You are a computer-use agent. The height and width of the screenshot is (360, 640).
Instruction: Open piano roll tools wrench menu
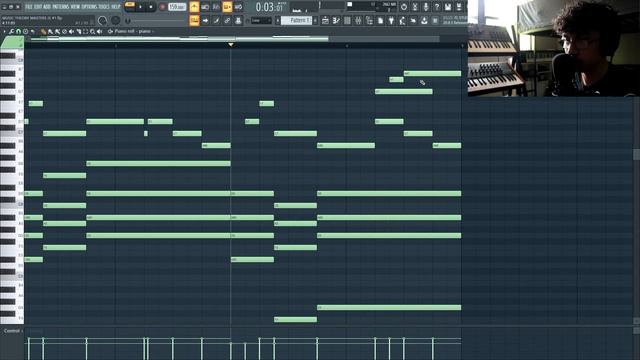(x=11, y=31)
